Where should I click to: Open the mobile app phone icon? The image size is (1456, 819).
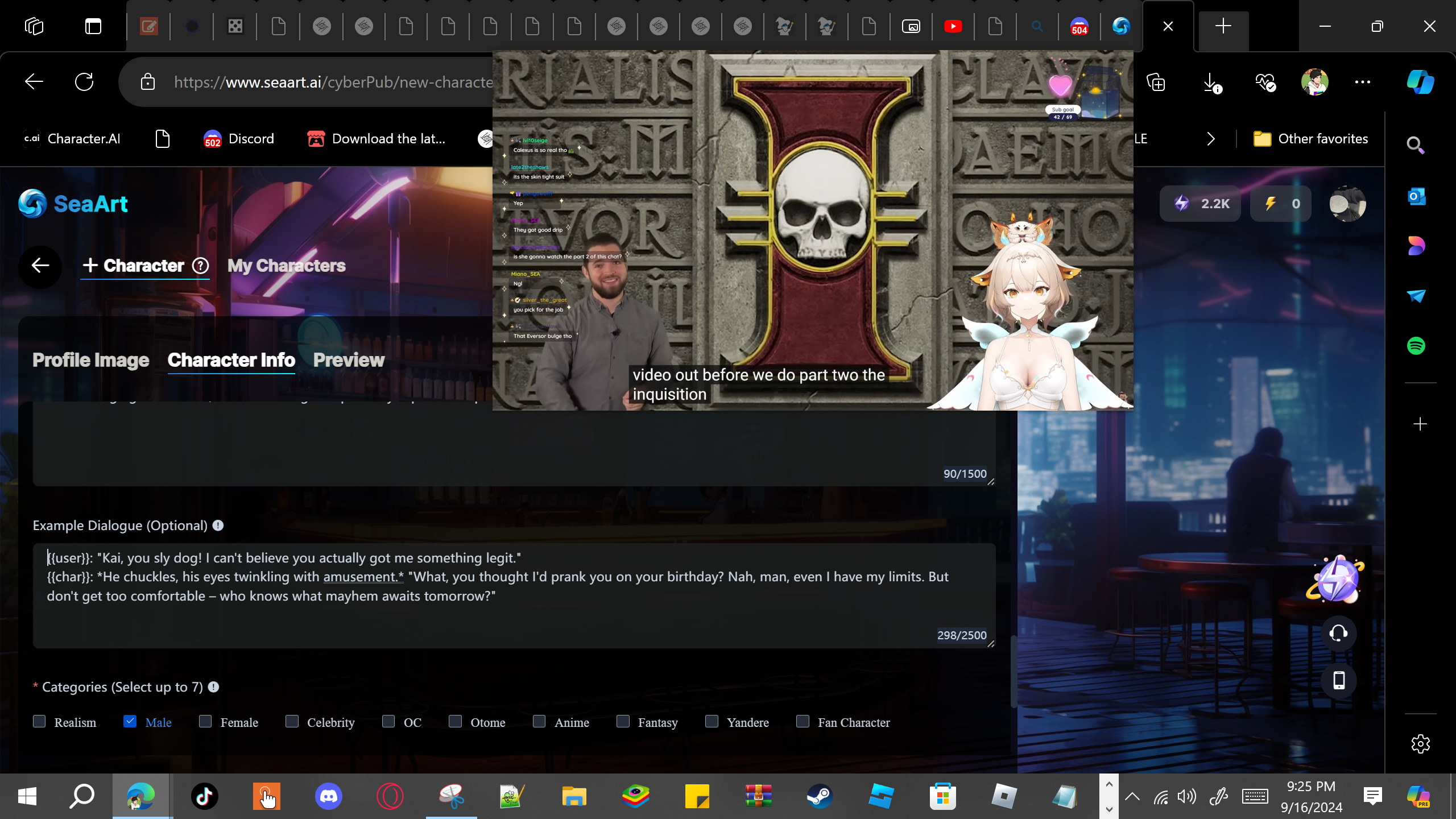point(1338,680)
